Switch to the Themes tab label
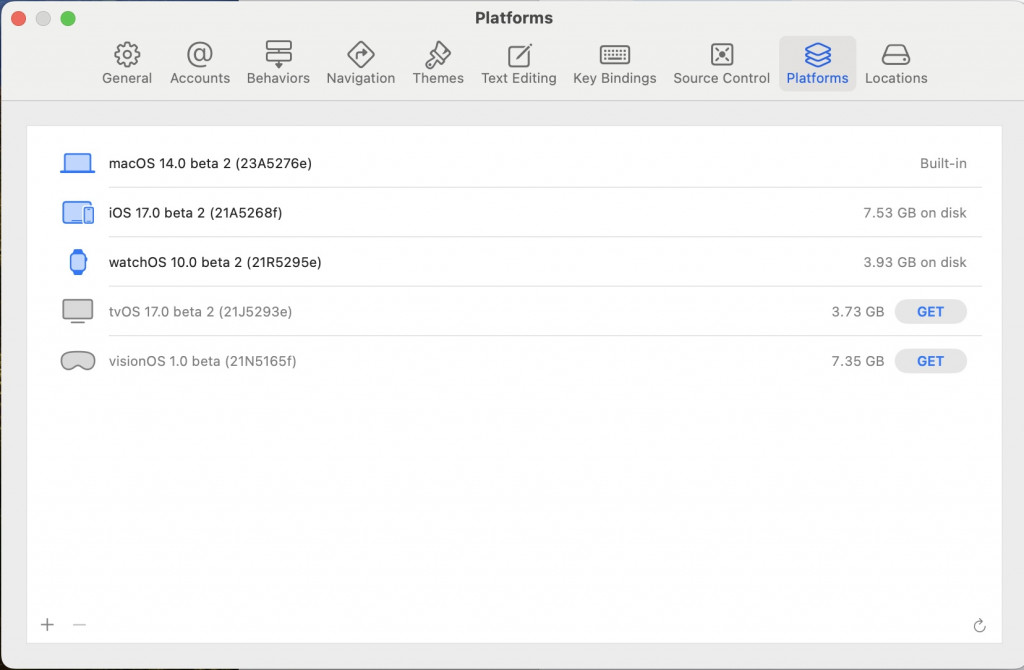This screenshot has height=670, width=1024. click(x=438, y=78)
